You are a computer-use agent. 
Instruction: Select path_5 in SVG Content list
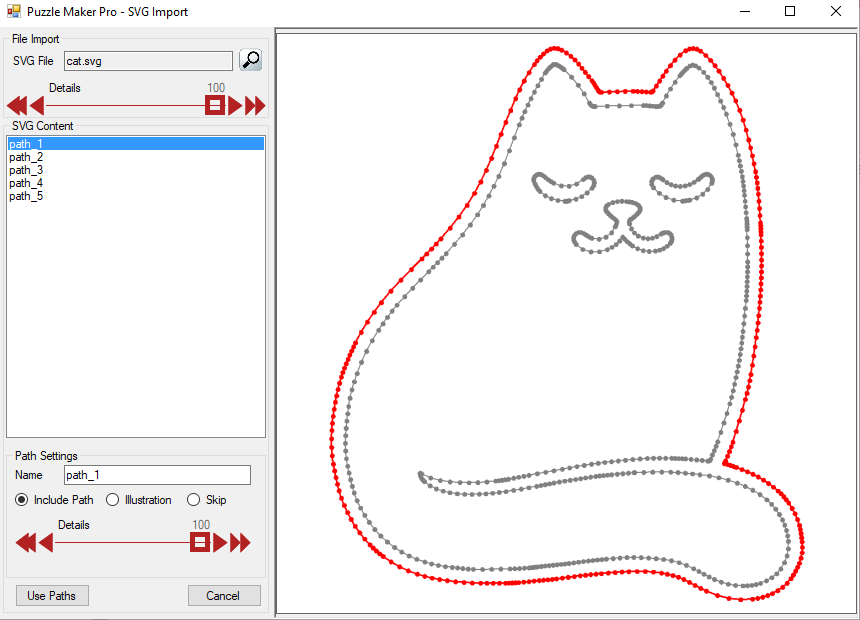[136, 196]
